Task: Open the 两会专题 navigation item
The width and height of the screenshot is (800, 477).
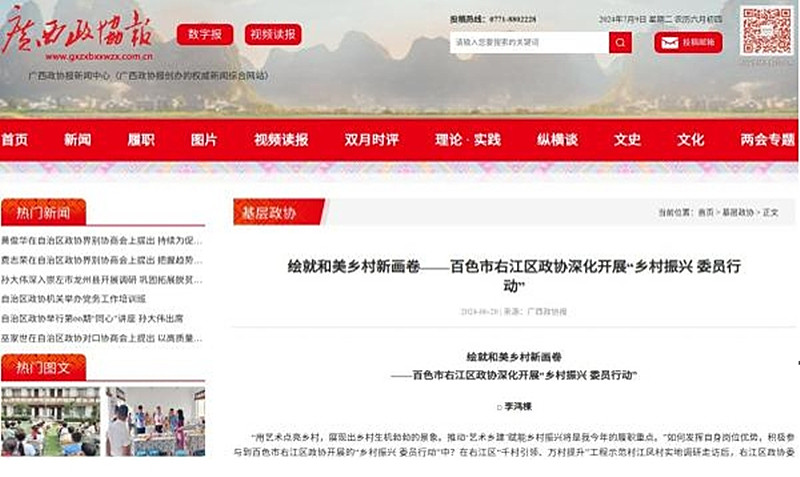Action: coord(768,139)
